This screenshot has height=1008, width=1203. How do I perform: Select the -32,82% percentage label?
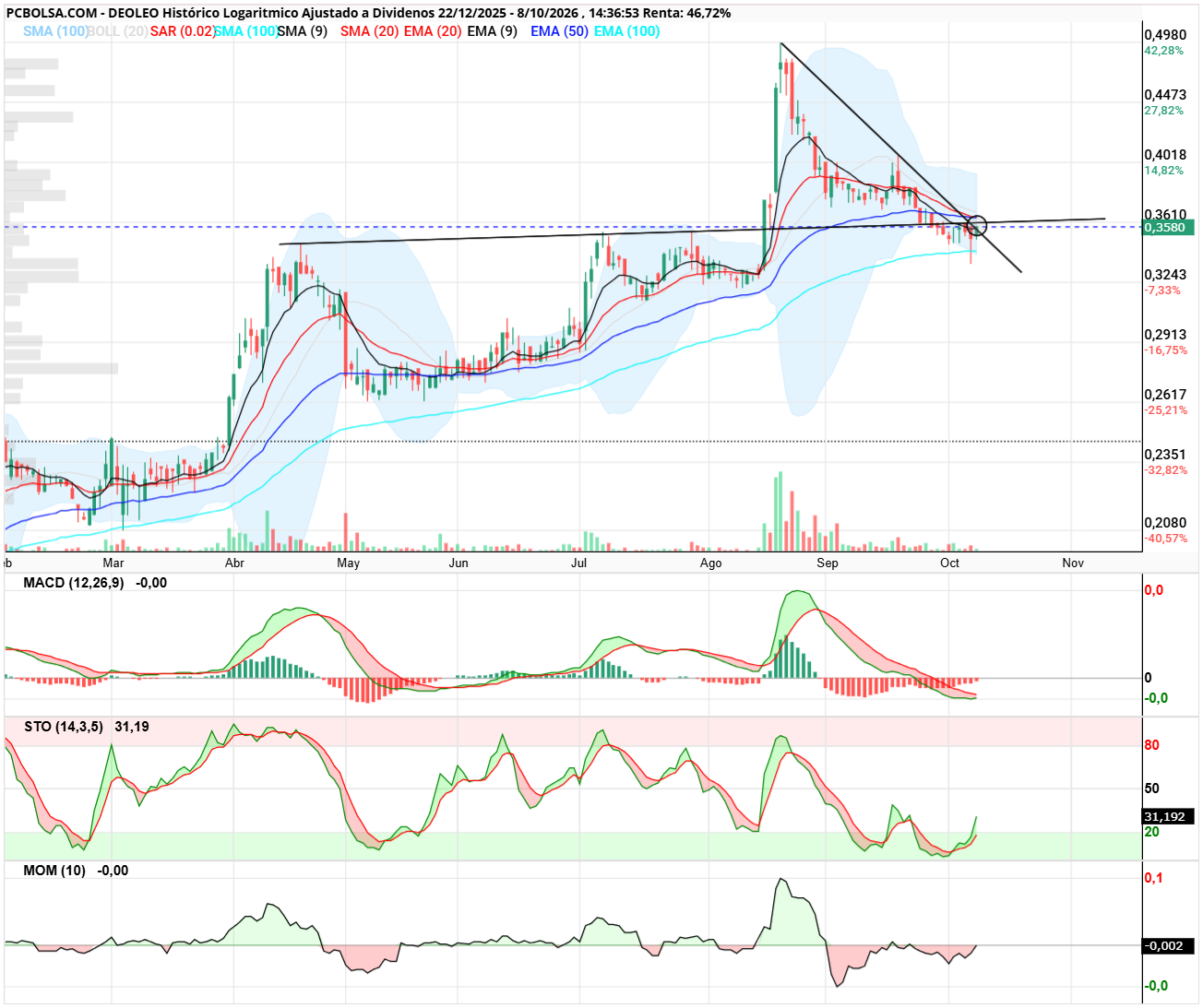1166,470
